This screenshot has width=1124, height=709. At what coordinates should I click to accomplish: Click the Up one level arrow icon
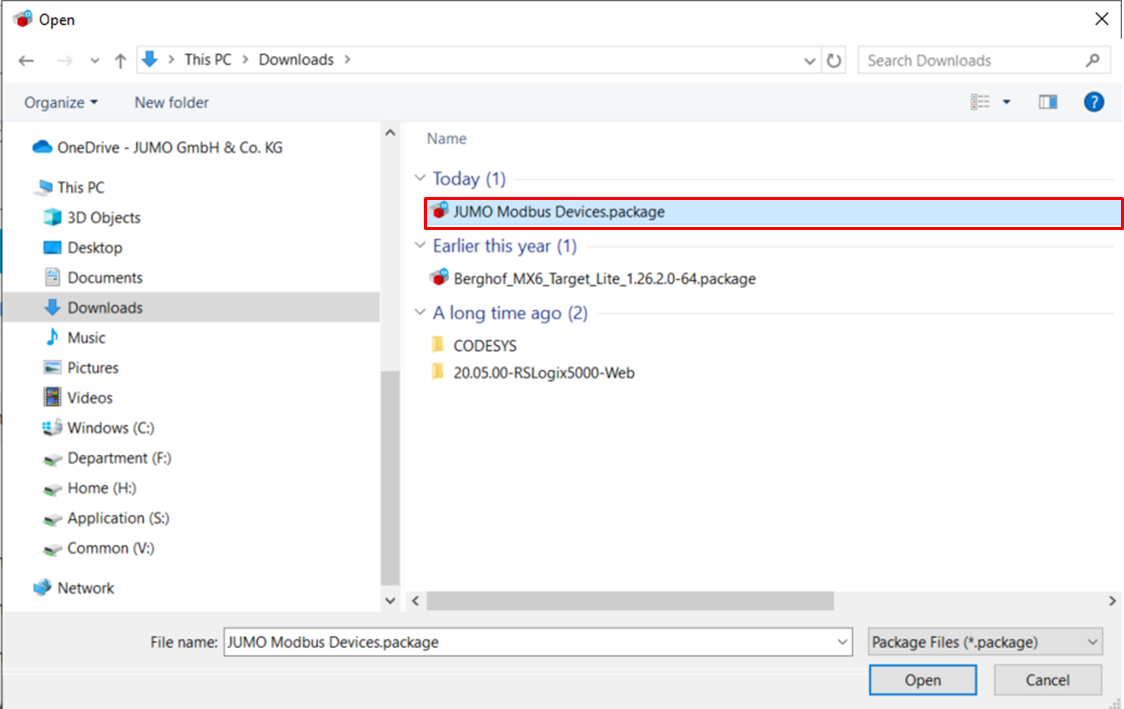(121, 60)
